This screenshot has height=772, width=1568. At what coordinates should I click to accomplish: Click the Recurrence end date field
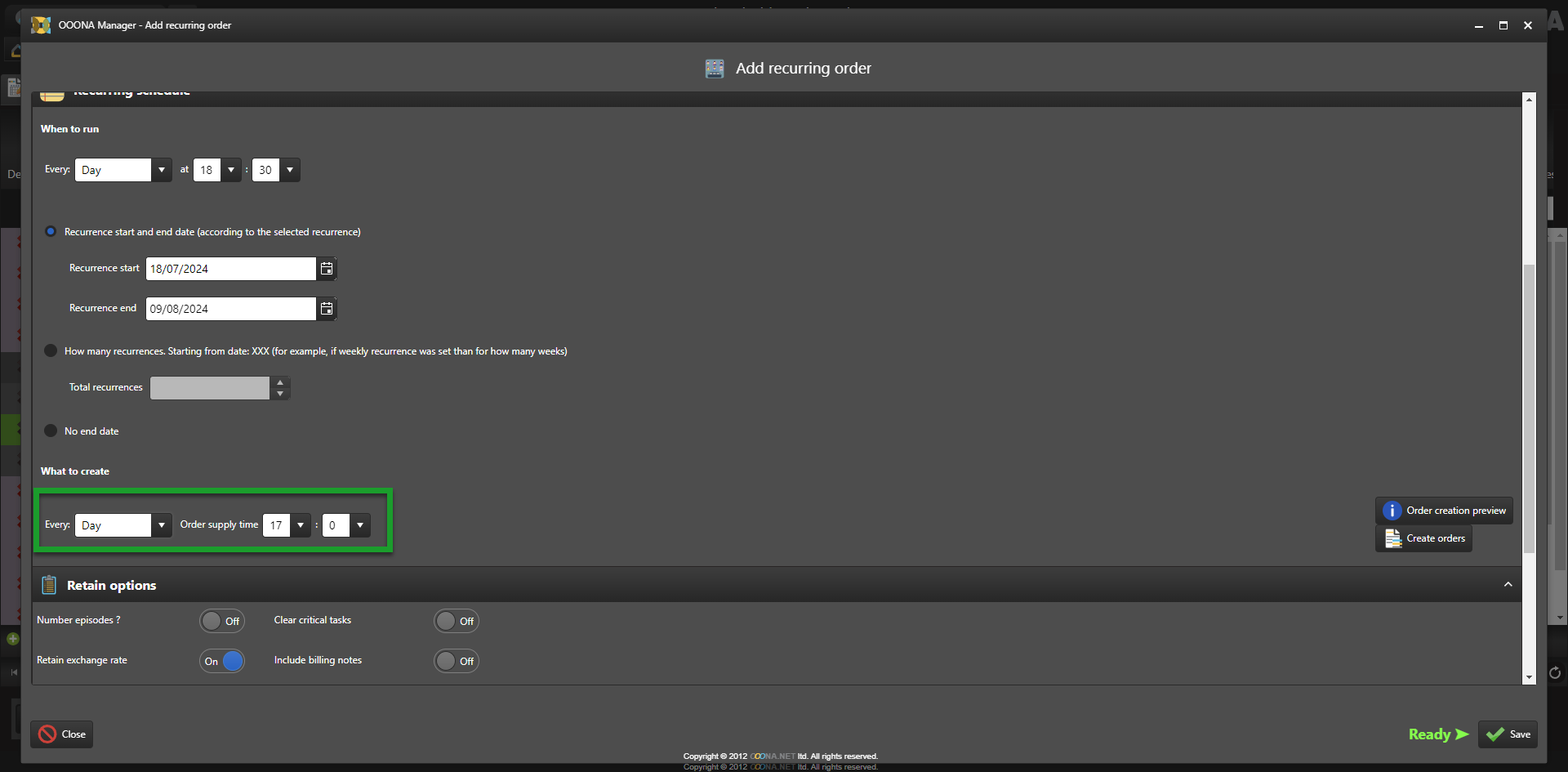230,309
